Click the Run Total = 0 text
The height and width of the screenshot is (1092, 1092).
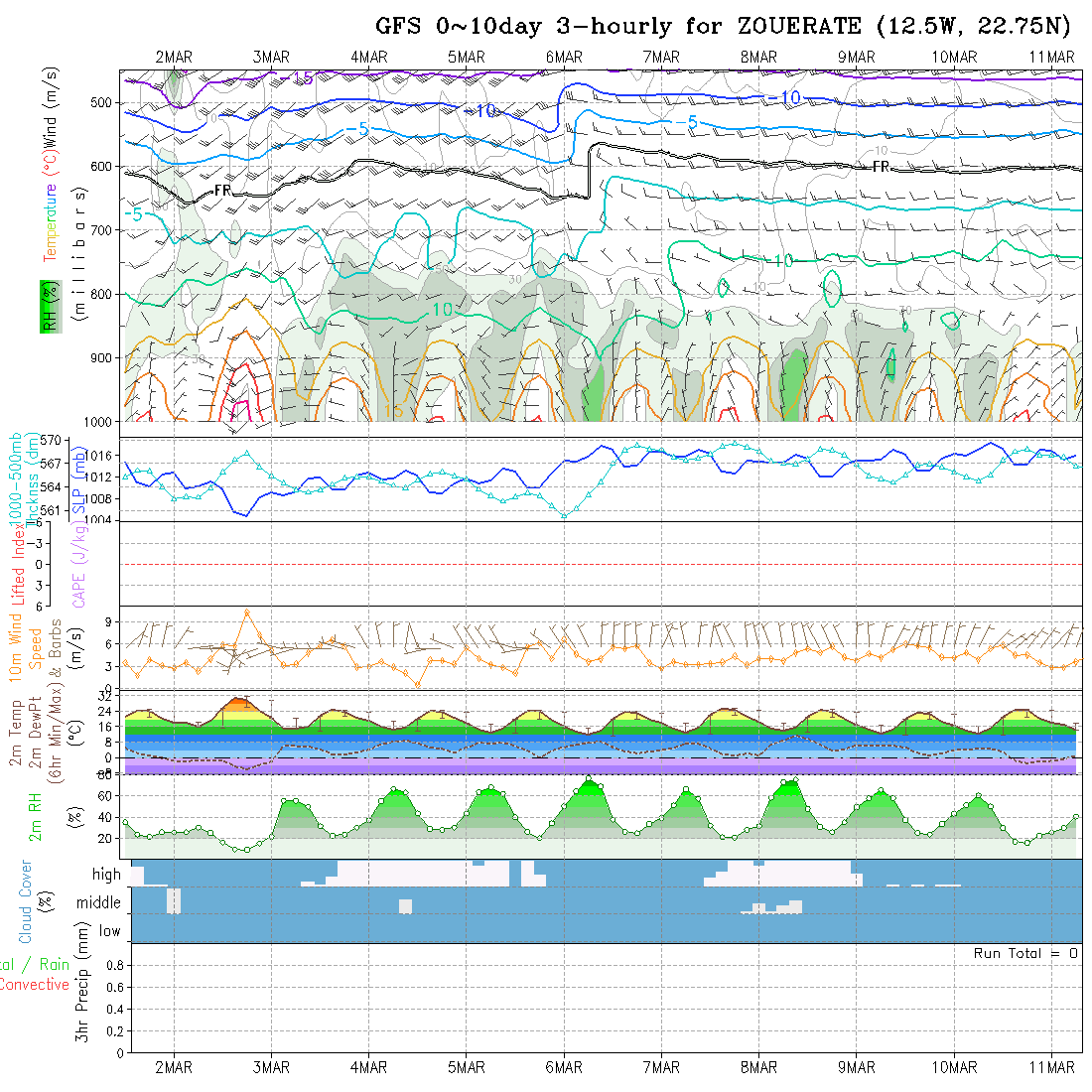click(x=1025, y=953)
